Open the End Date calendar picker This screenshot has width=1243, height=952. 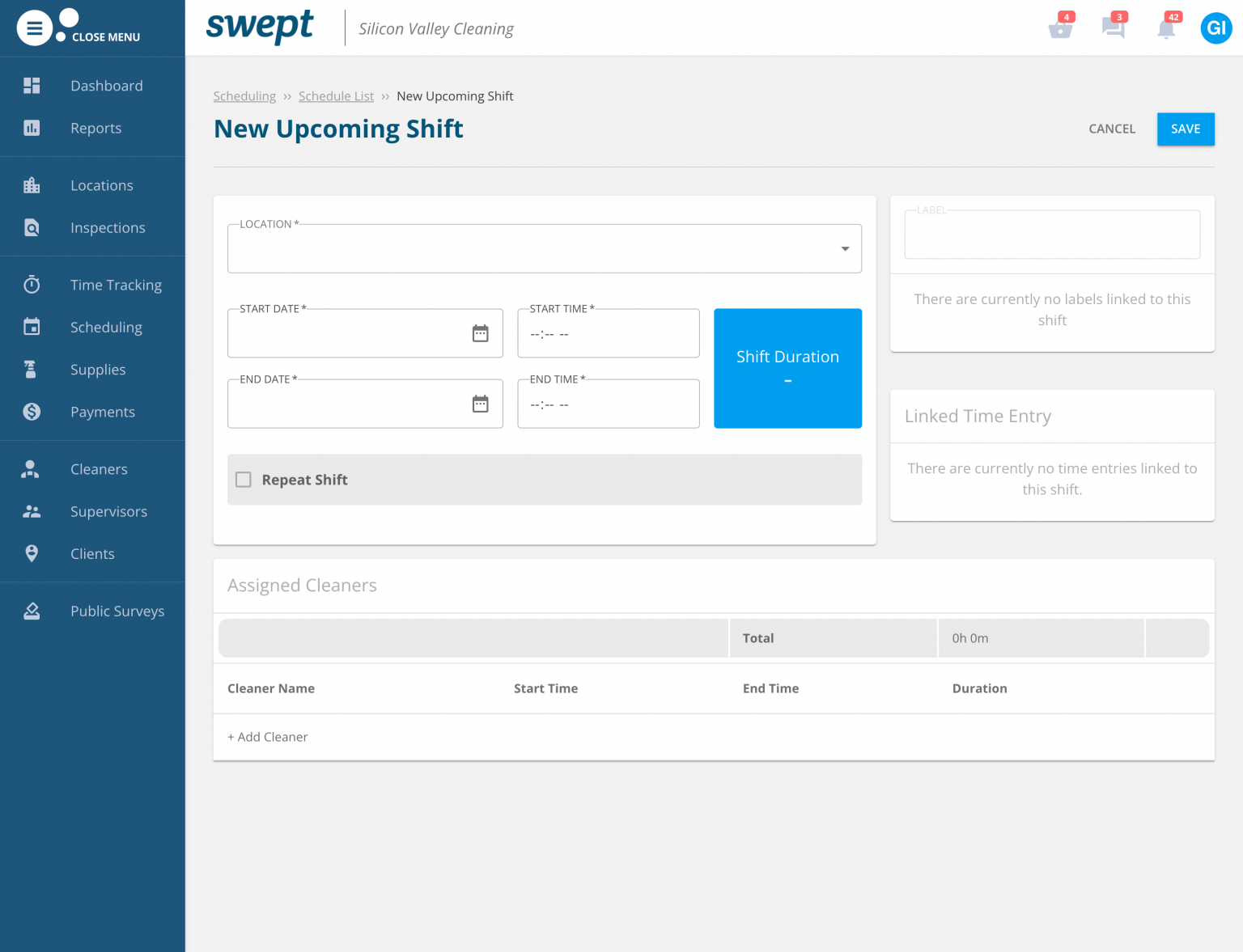point(481,404)
